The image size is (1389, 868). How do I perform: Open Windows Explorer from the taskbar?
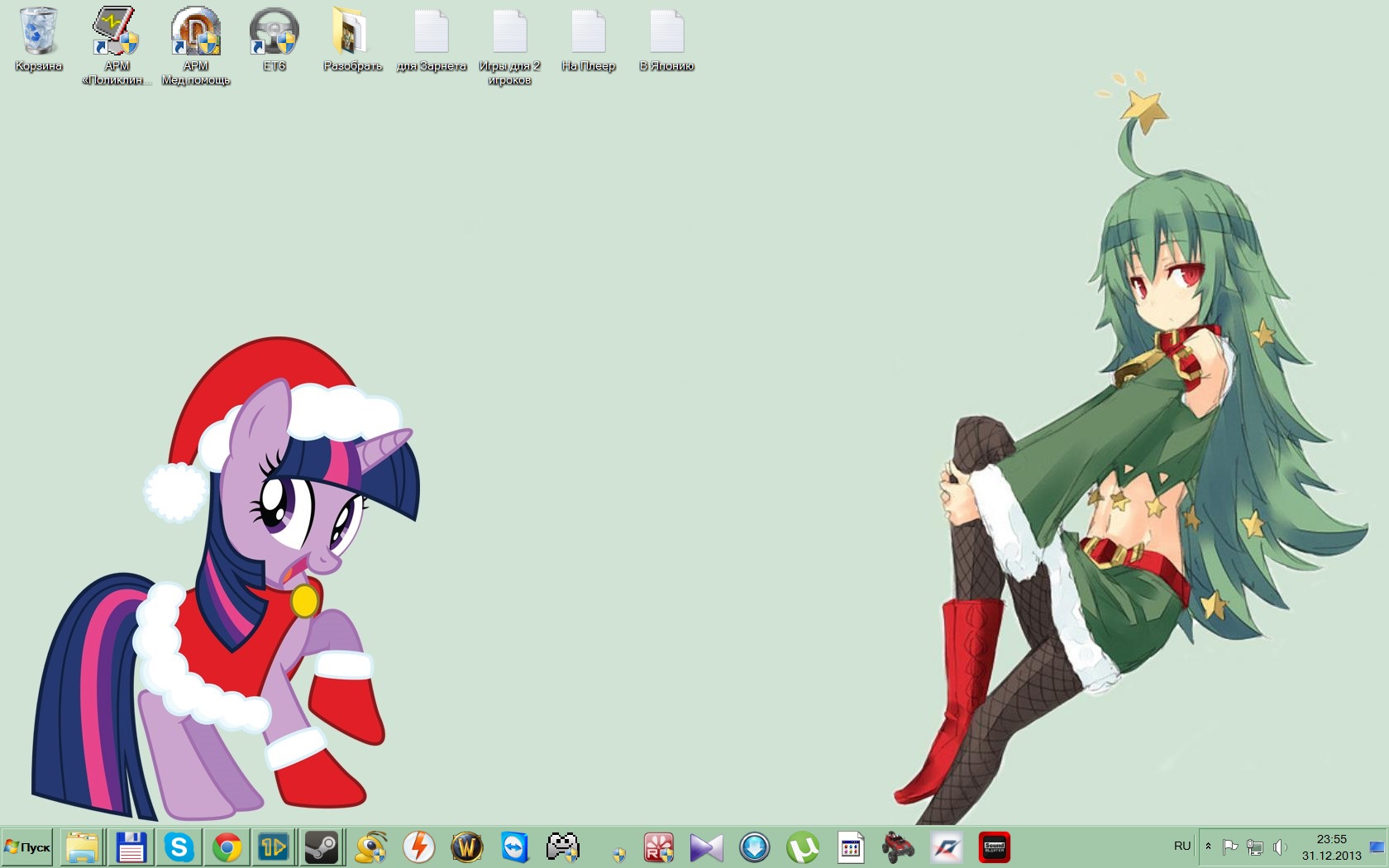(83, 847)
